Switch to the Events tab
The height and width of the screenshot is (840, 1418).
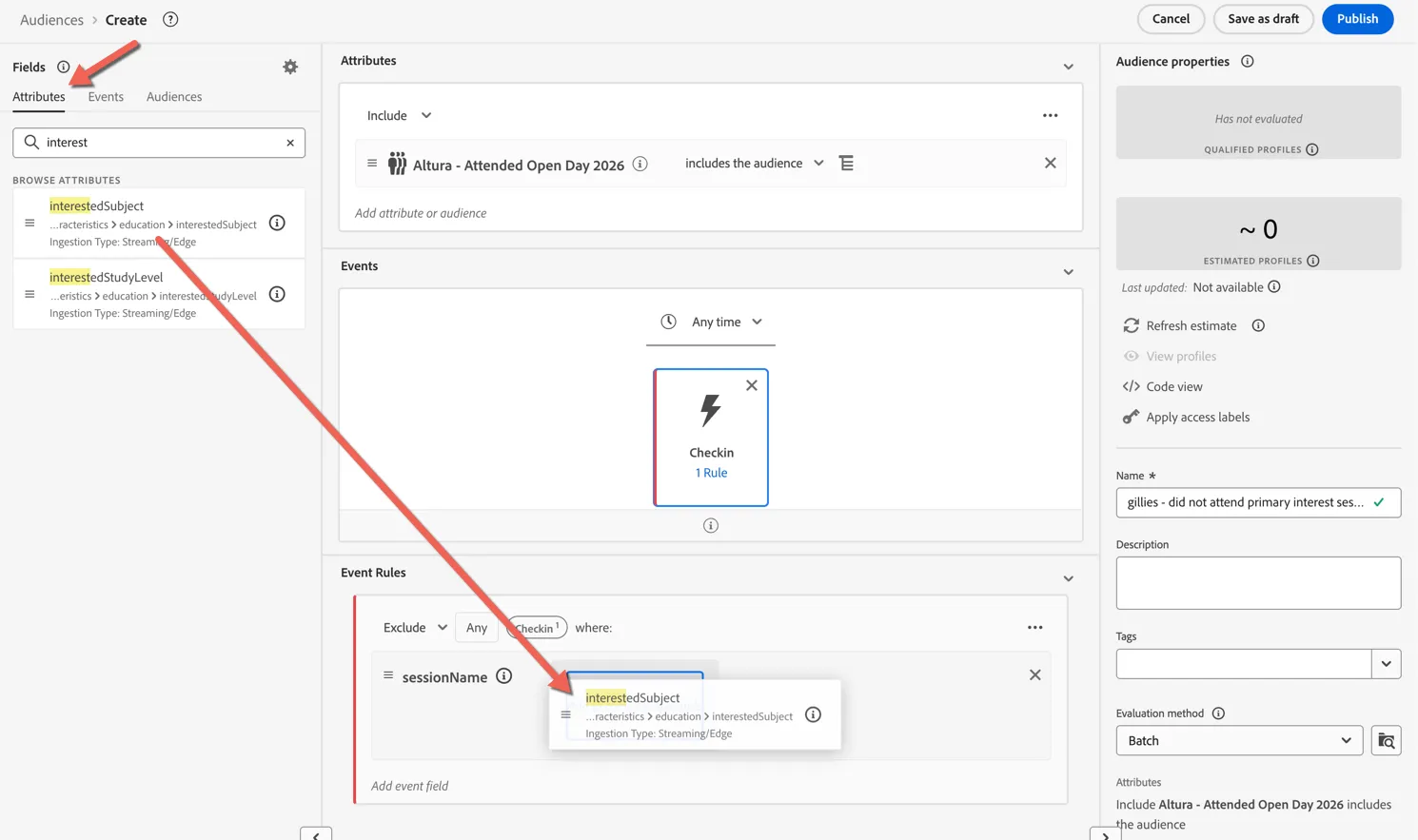pos(106,96)
